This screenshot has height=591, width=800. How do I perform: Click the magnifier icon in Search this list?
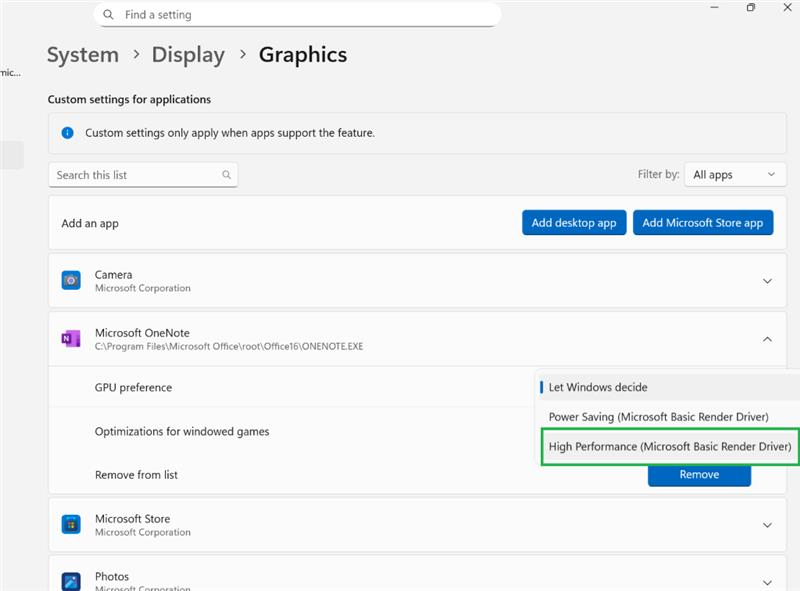click(x=227, y=175)
